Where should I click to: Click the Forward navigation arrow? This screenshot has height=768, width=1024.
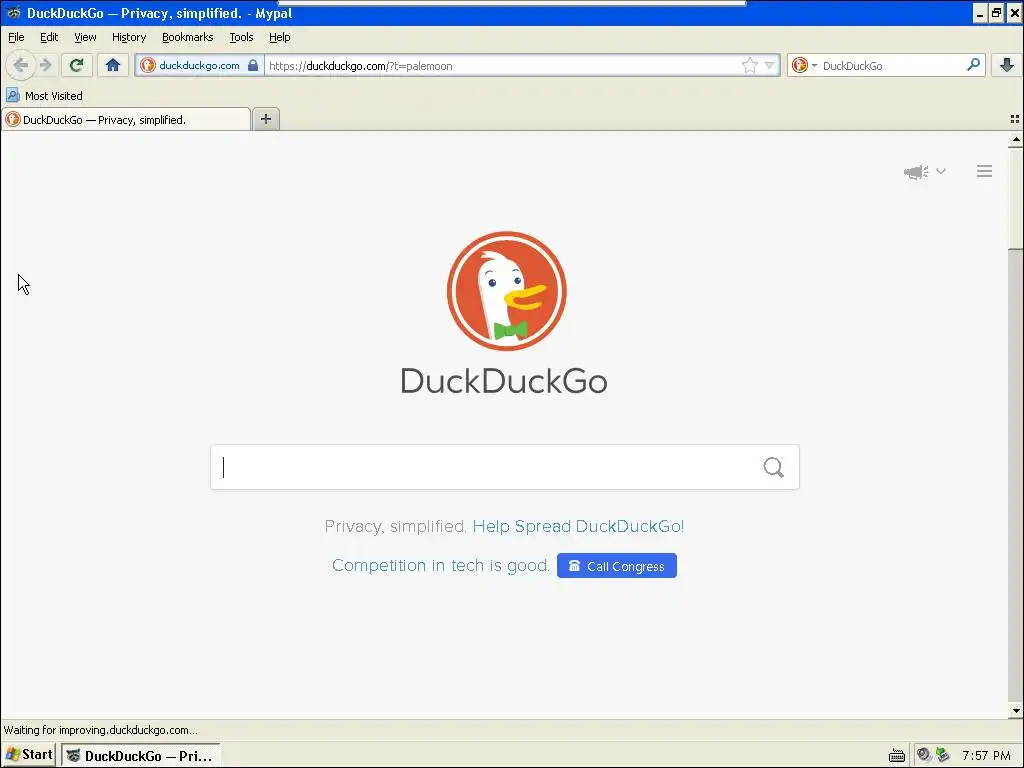[x=45, y=65]
